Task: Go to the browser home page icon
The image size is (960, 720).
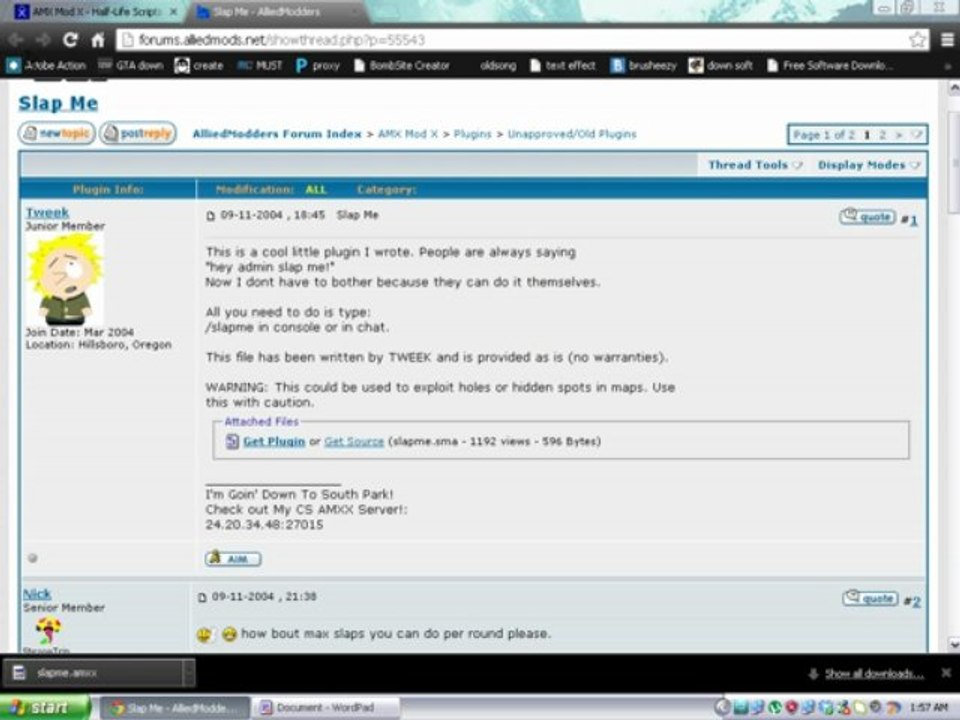Action: [98, 40]
